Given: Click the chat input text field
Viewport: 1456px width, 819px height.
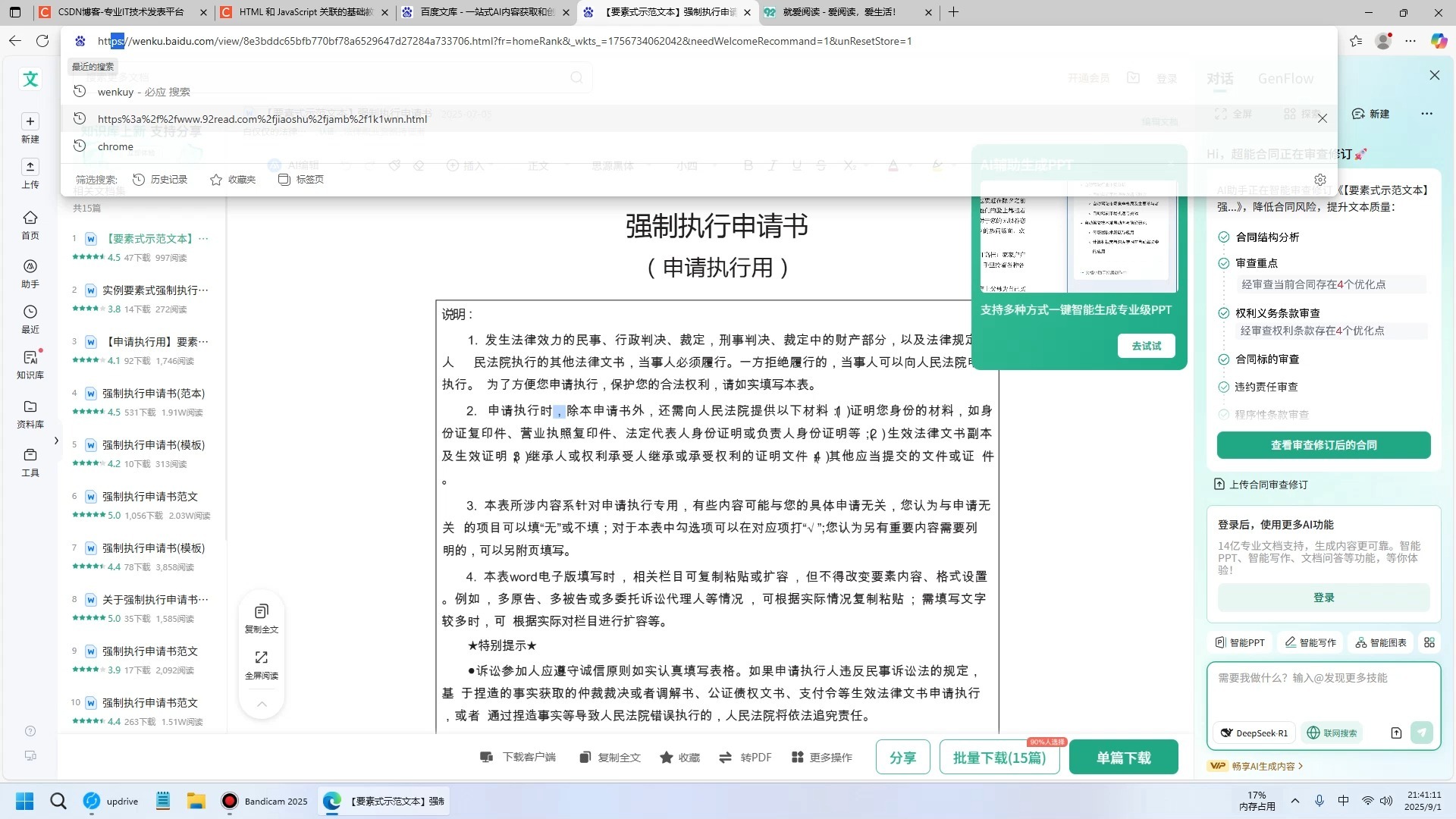Looking at the screenshot, I should coord(1323,692).
